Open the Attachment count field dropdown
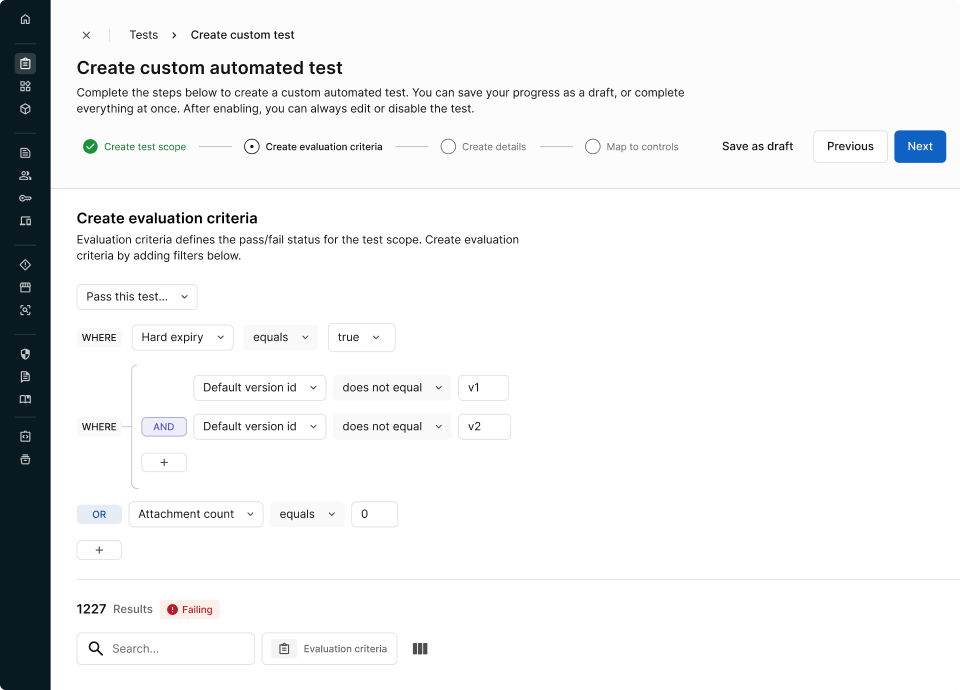 coord(196,514)
